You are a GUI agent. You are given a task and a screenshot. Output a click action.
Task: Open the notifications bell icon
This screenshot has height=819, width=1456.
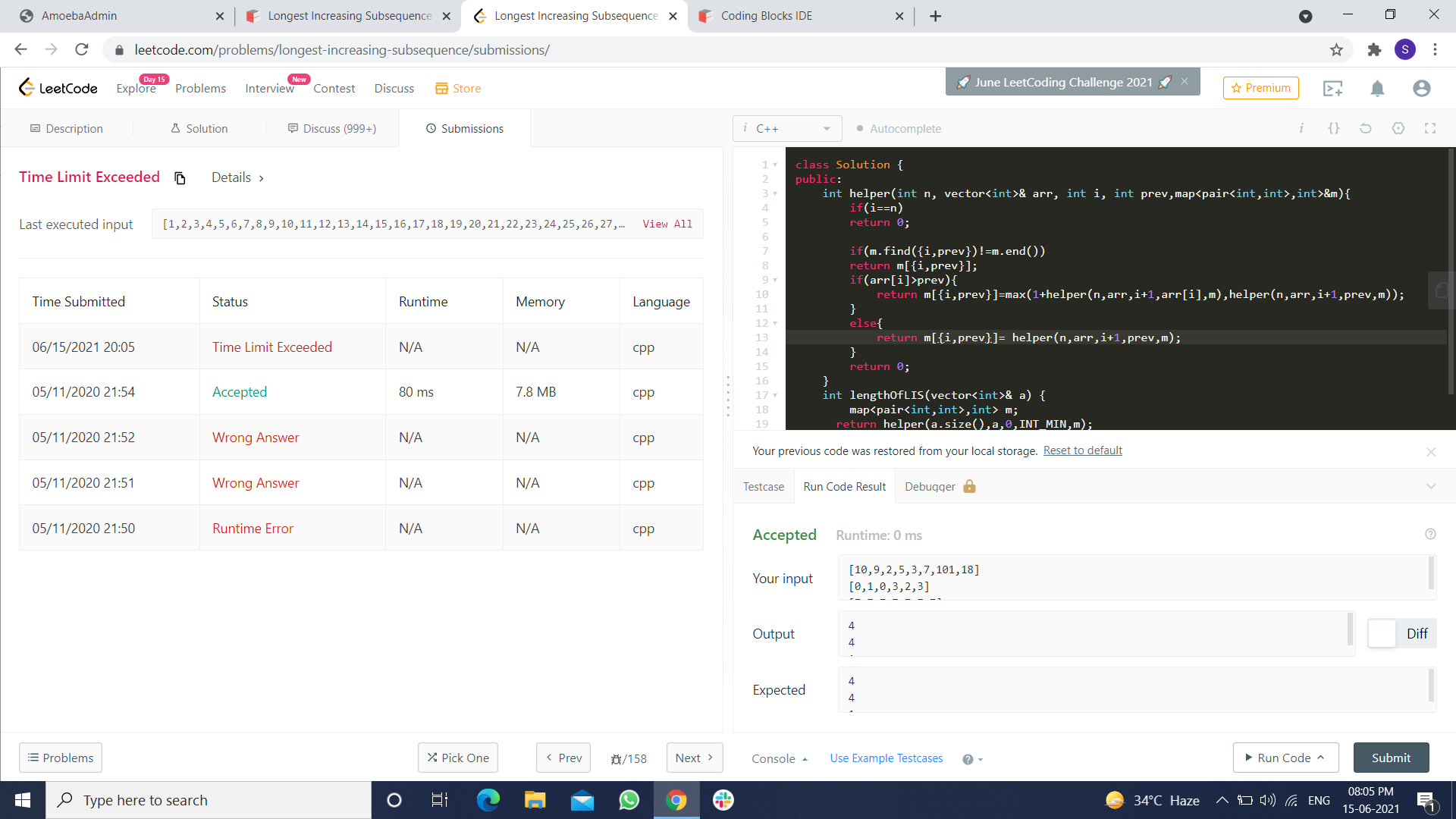tap(1377, 89)
